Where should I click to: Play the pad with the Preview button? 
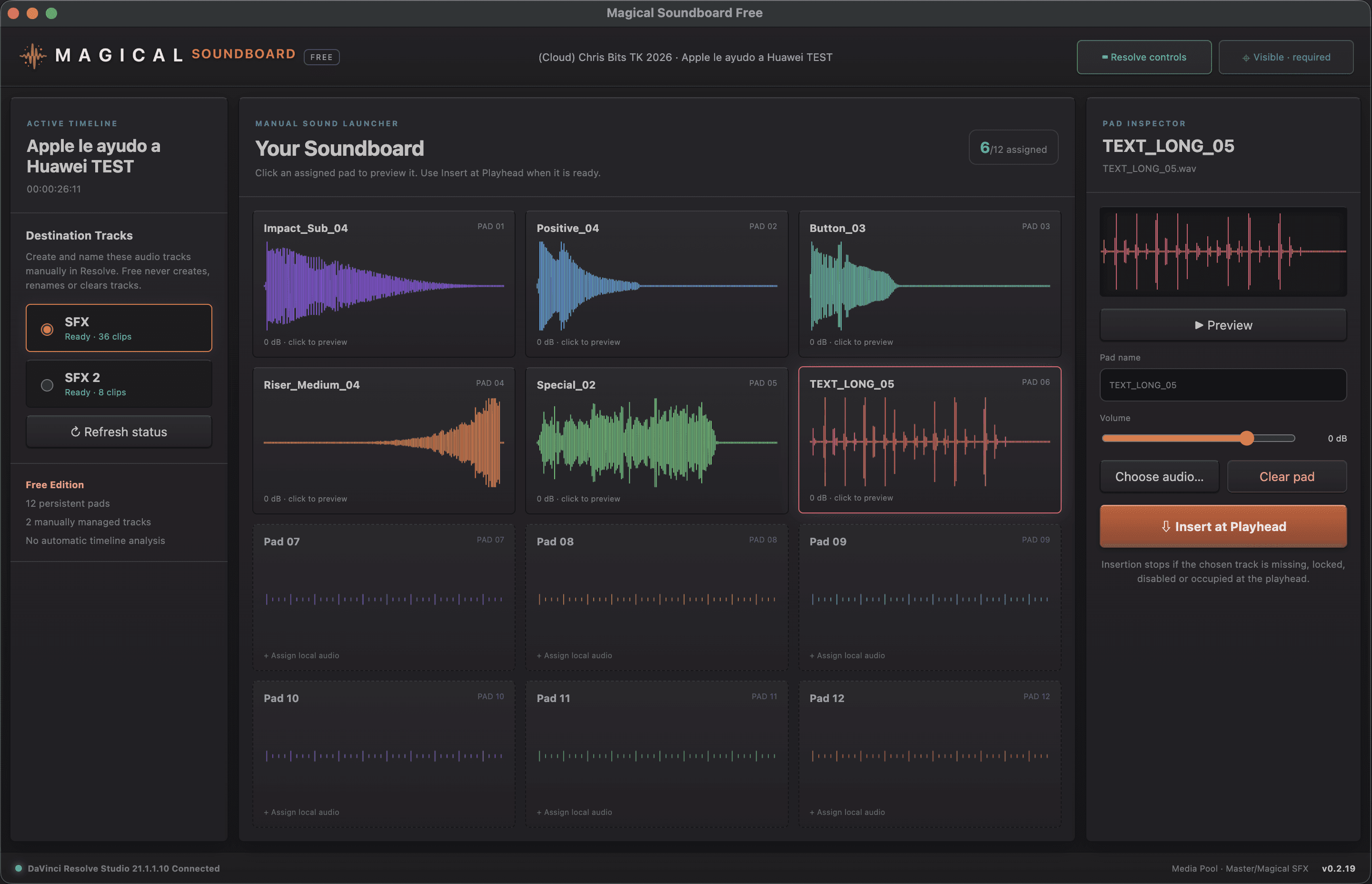(1223, 325)
